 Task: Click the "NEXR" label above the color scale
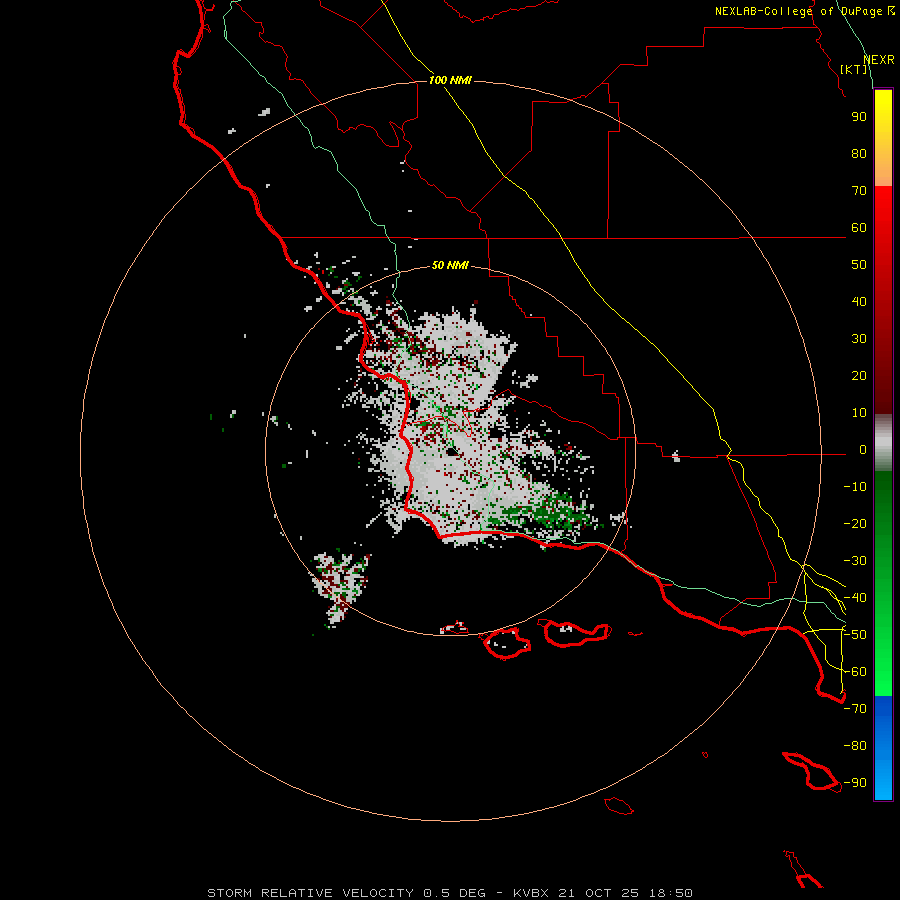pyautogui.click(x=879, y=60)
